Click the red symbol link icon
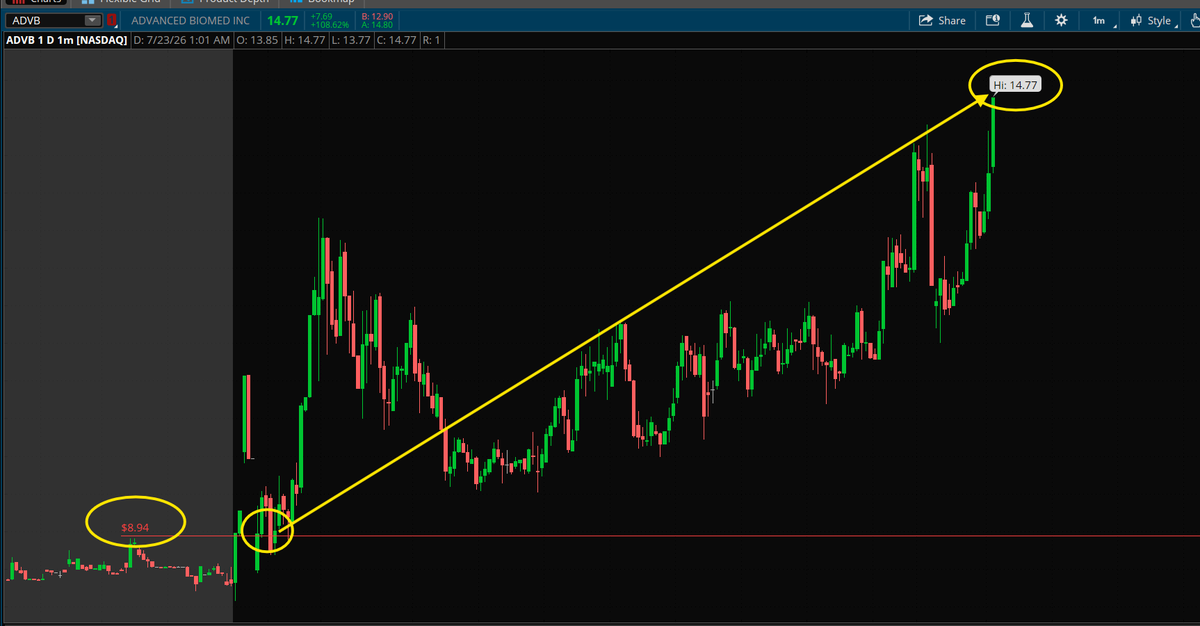 click(112, 20)
